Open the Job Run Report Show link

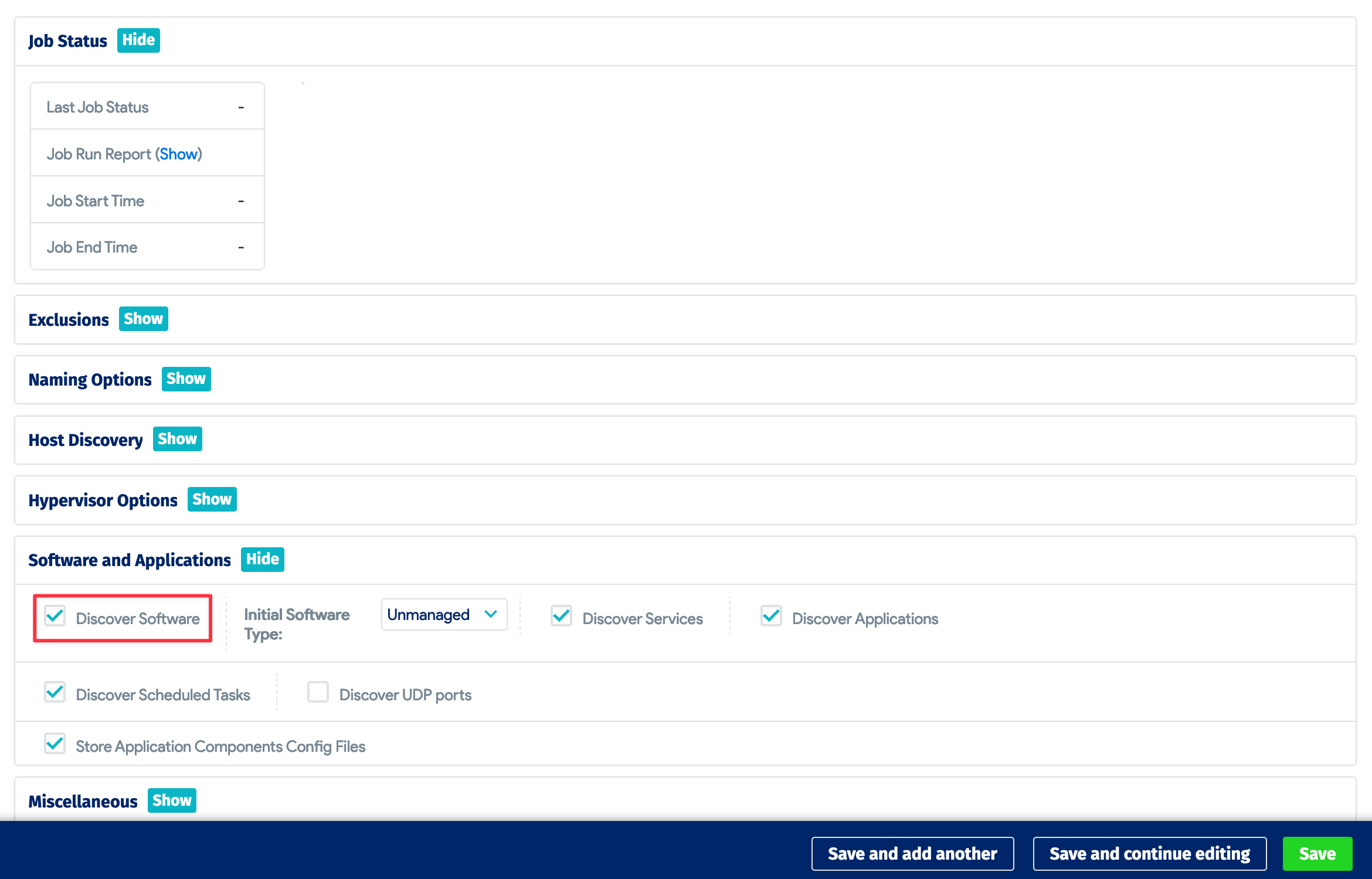[x=178, y=154]
